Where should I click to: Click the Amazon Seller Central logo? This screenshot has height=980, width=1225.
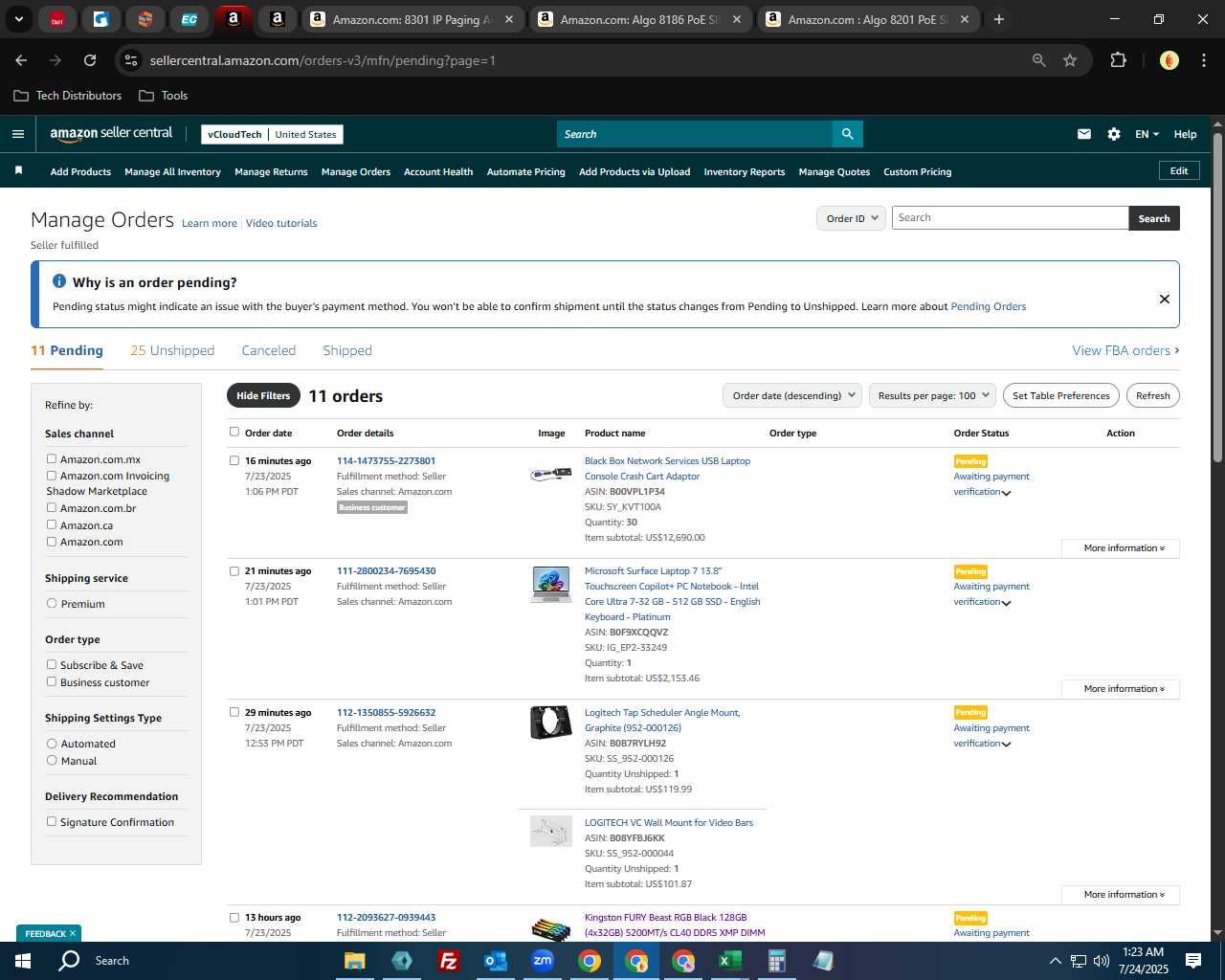111,134
